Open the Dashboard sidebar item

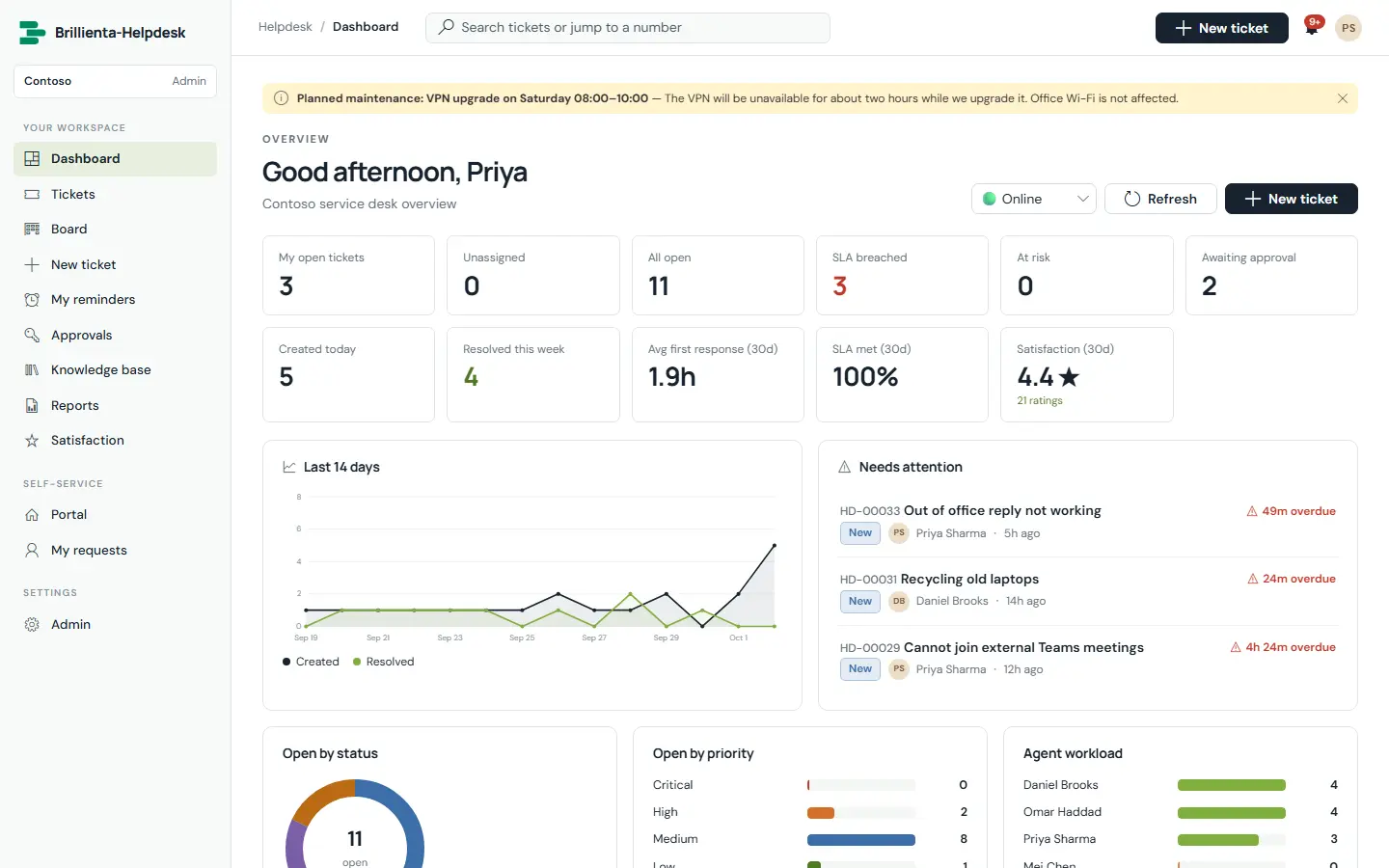click(115, 159)
